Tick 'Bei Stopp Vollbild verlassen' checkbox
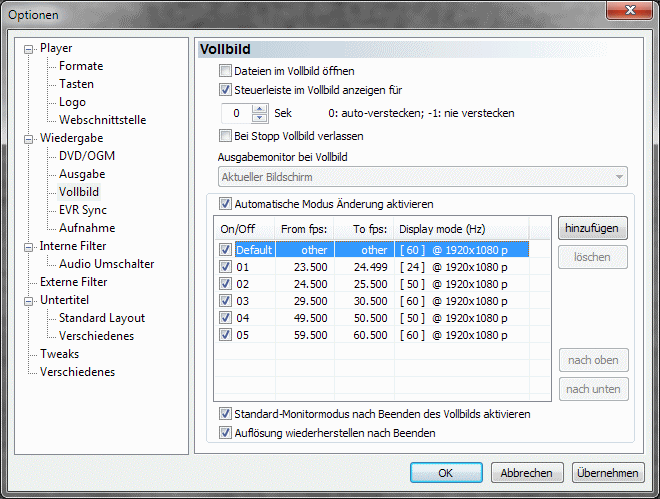The width and height of the screenshot is (660, 499). 225,136
